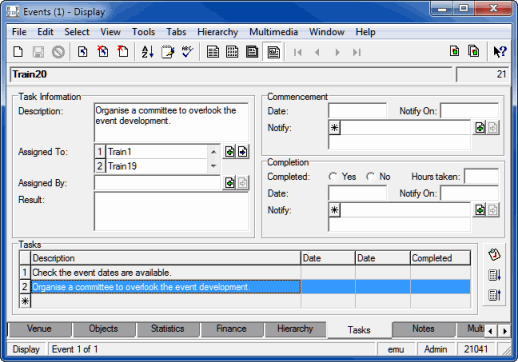Open the File menu
The width and height of the screenshot is (518, 362).
(19, 32)
